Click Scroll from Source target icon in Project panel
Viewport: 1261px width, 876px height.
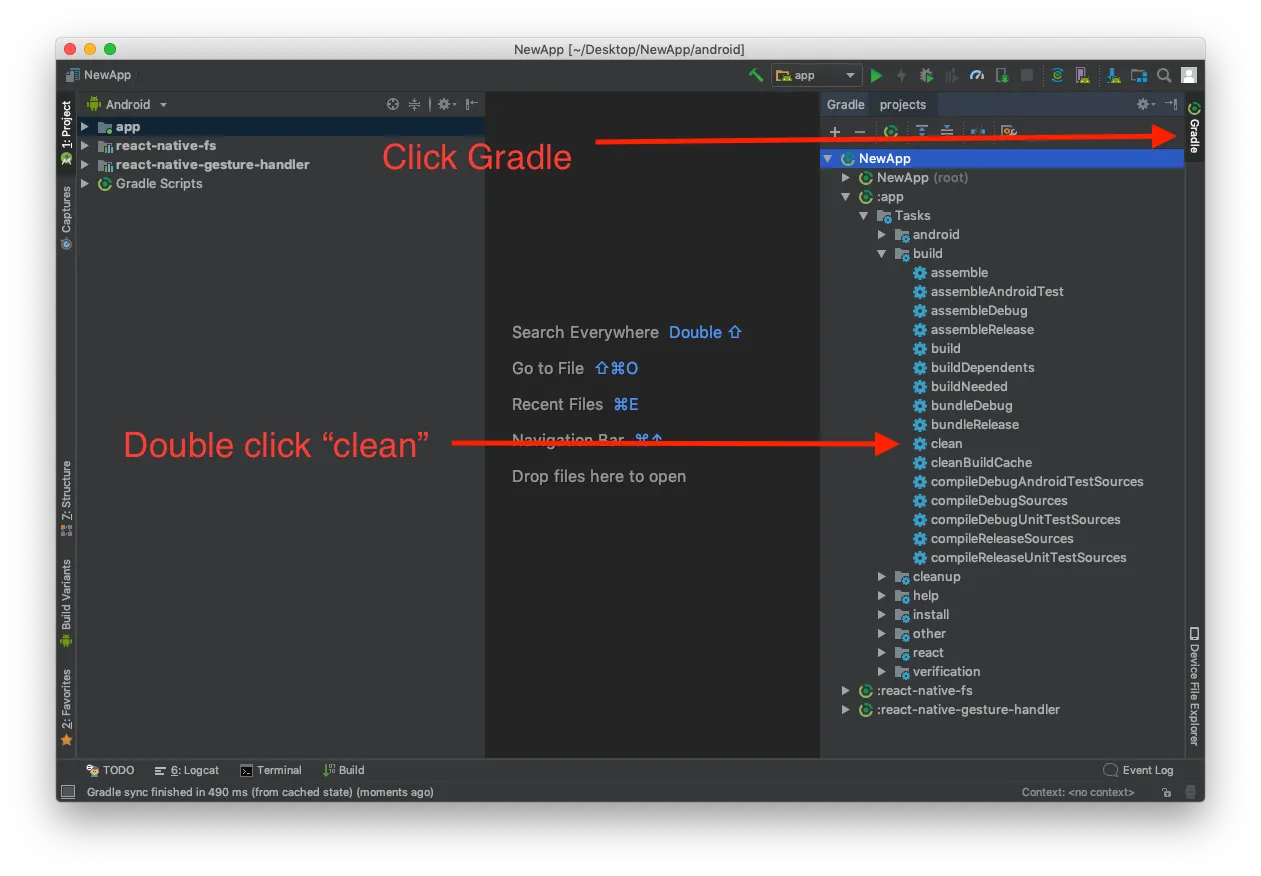click(393, 104)
